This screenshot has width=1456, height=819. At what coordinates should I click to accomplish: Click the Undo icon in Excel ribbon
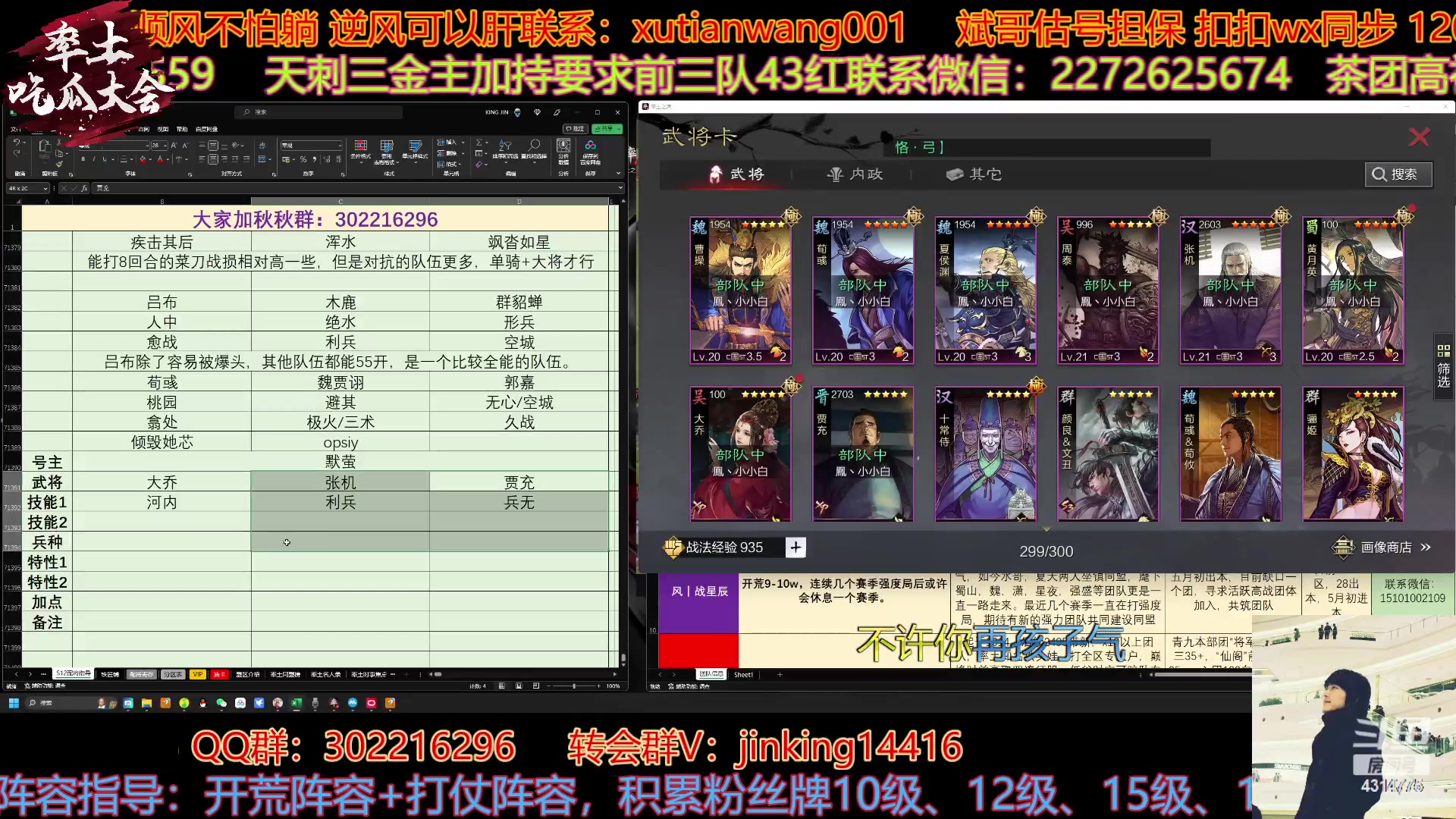[17, 142]
